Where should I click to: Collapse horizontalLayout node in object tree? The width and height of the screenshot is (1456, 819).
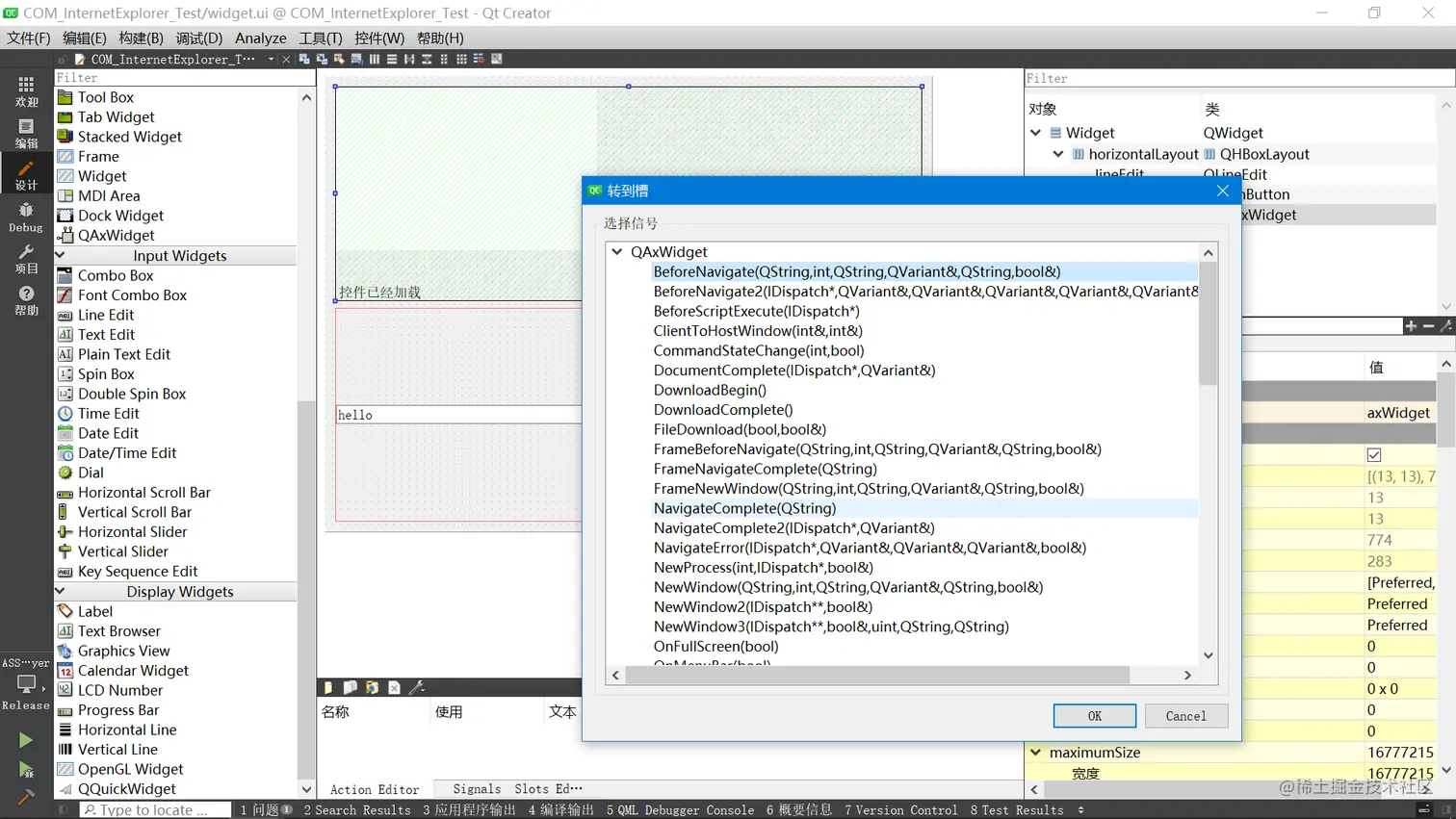[1058, 154]
